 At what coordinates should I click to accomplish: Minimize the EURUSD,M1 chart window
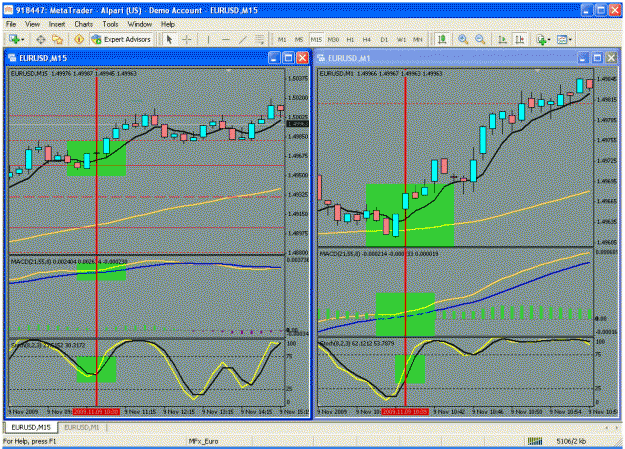pos(583,58)
